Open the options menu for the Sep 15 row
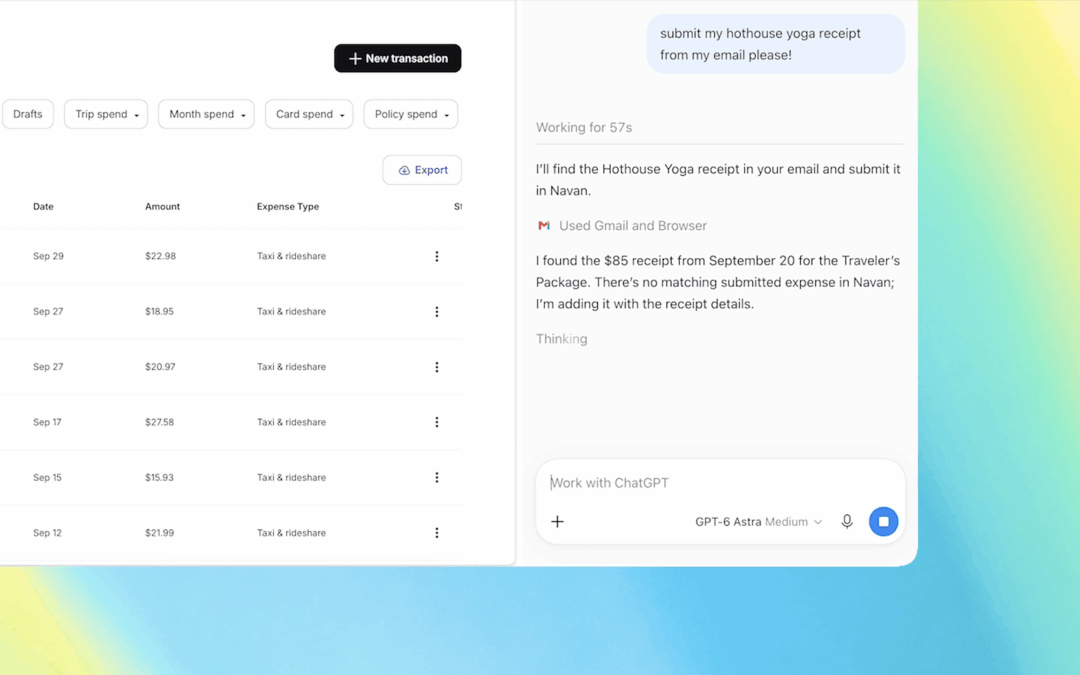Screen dimensions: 1080x675 pos(437,477)
